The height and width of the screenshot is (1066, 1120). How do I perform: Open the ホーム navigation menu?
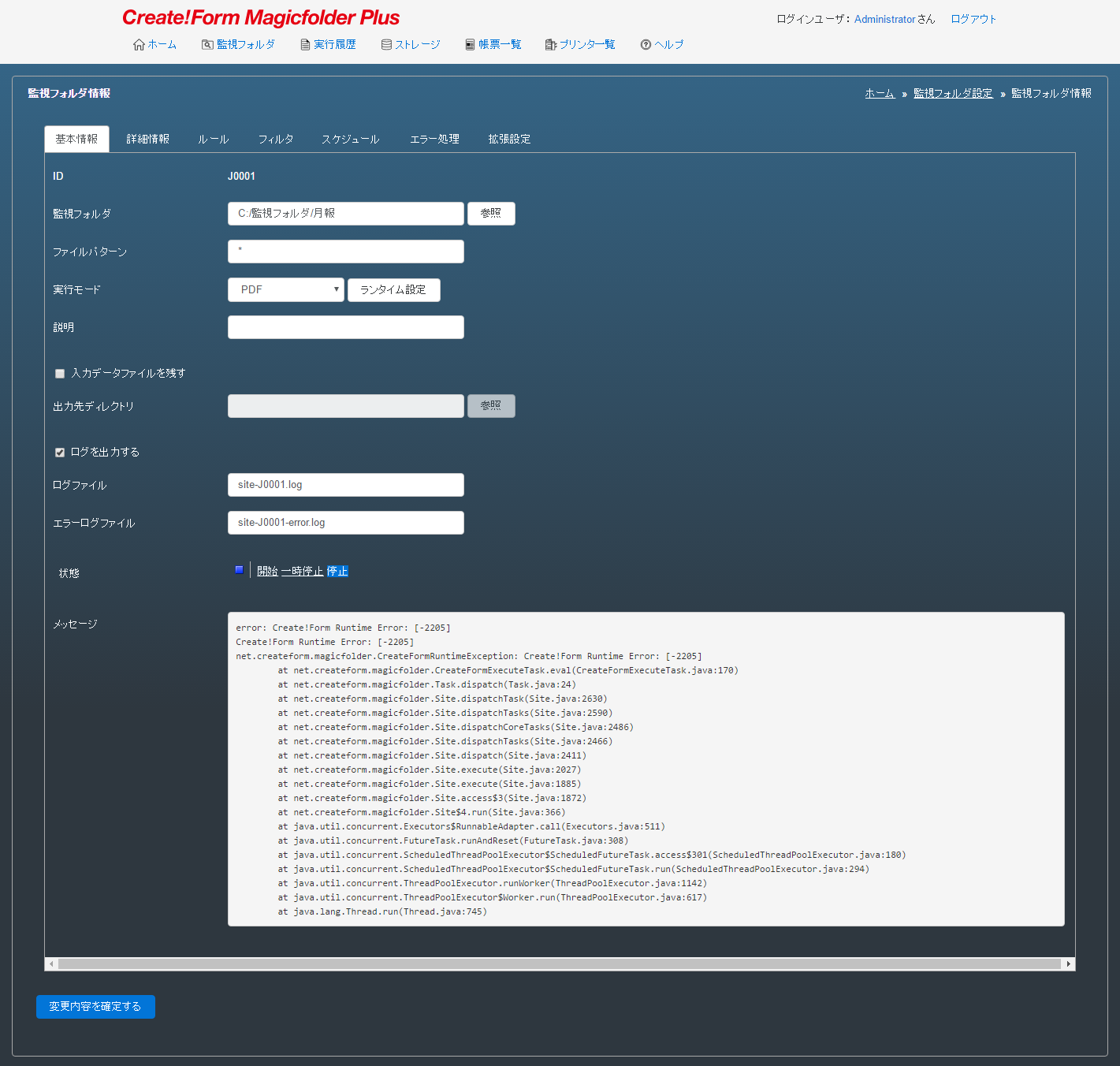[154, 45]
